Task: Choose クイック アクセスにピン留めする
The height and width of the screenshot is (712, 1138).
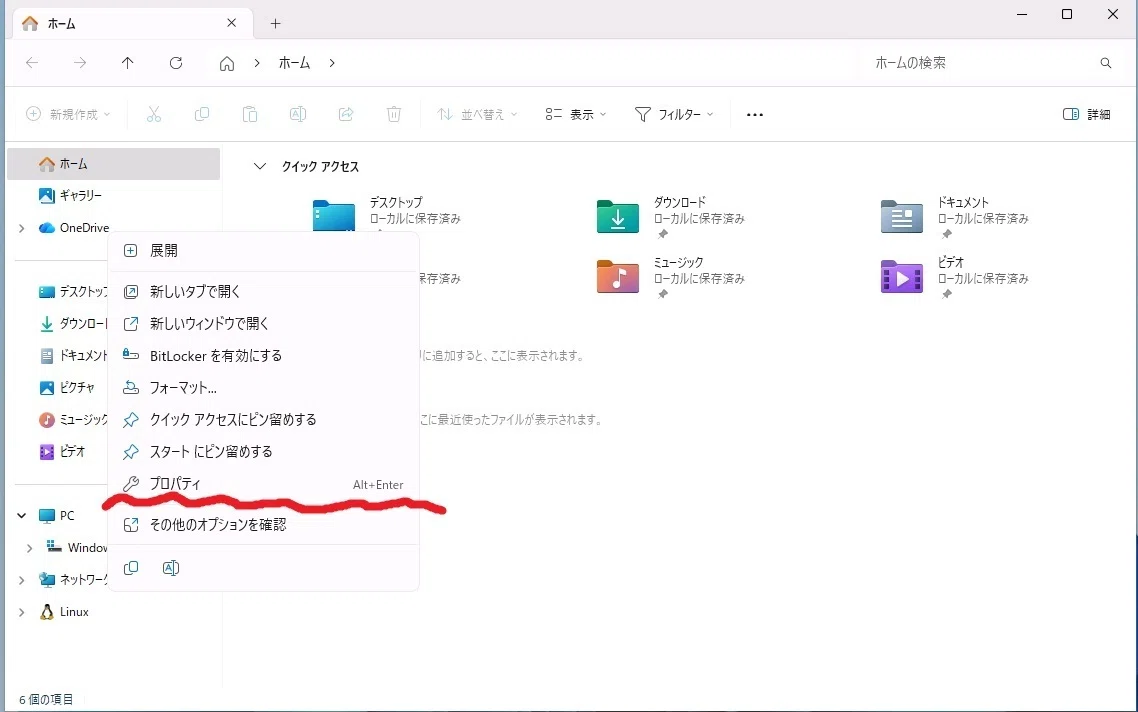Action: (263, 420)
